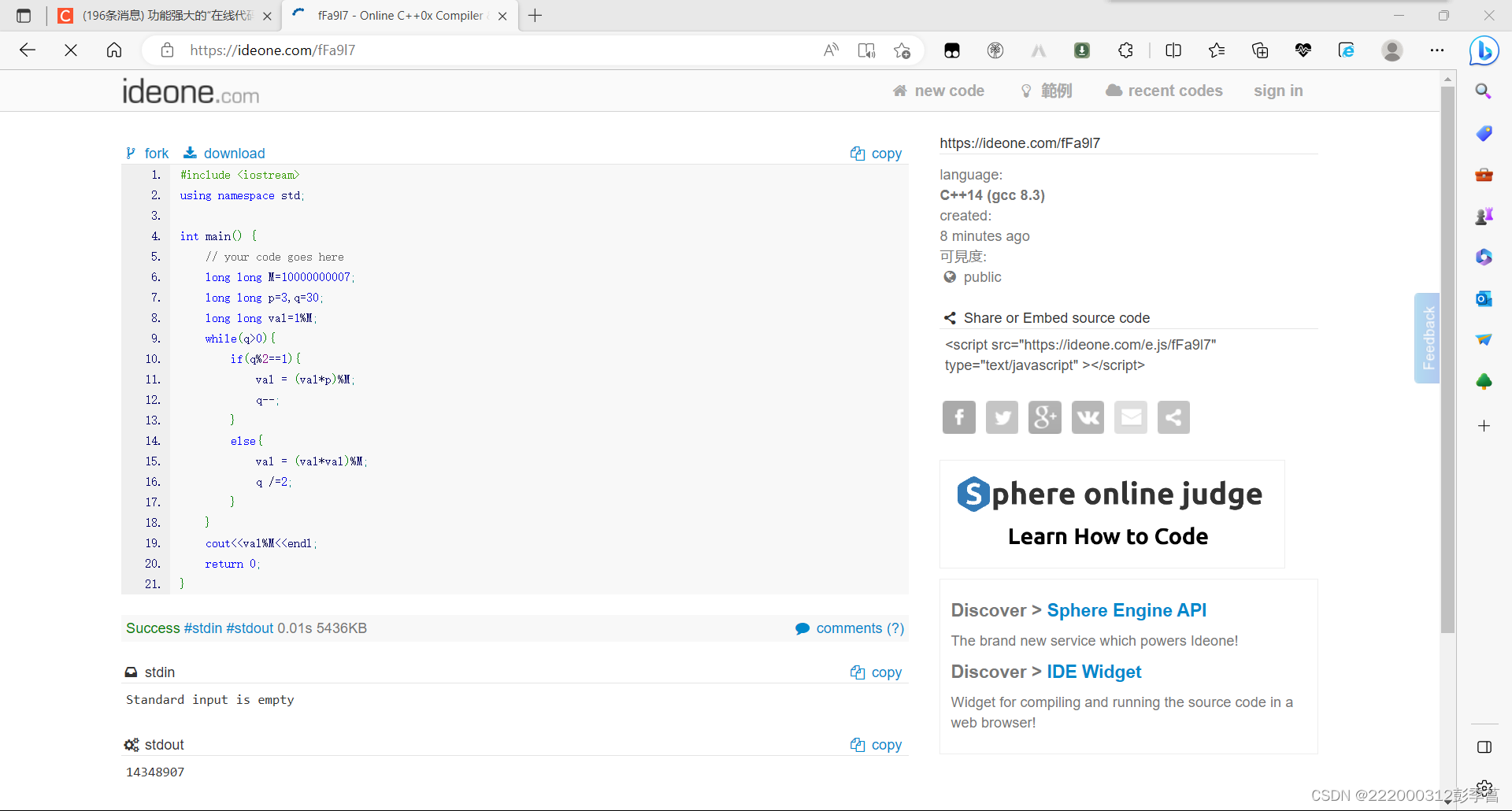Open IDE Widget link

(1094, 672)
